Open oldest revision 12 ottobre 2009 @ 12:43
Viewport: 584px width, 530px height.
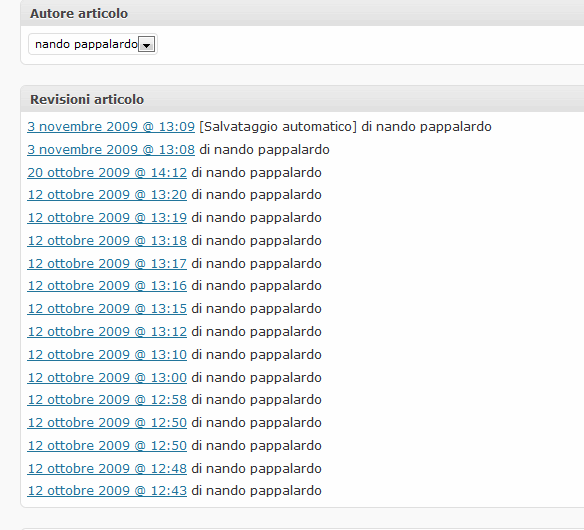pos(107,491)
